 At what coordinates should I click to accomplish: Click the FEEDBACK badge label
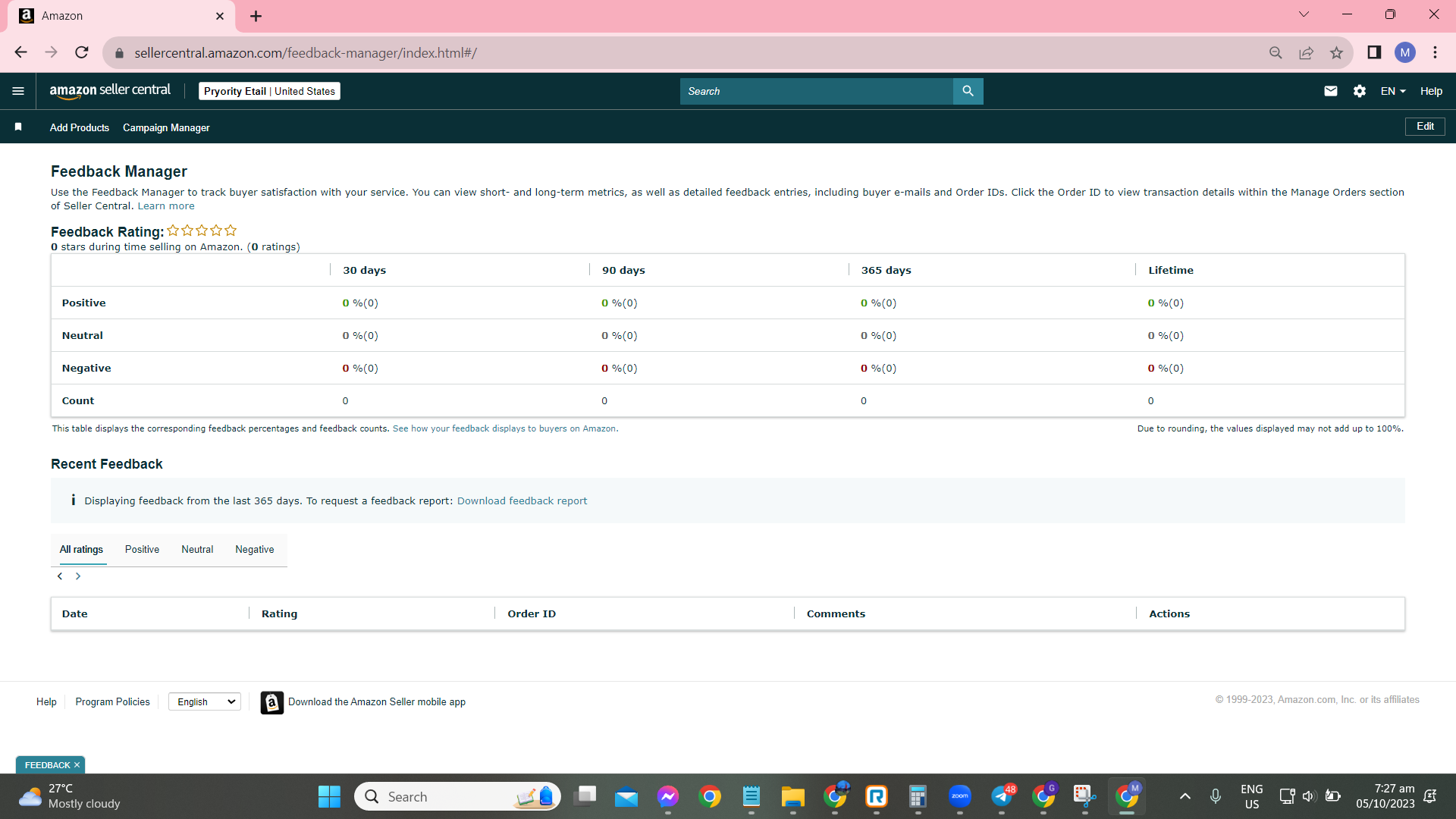coord(47,765)
